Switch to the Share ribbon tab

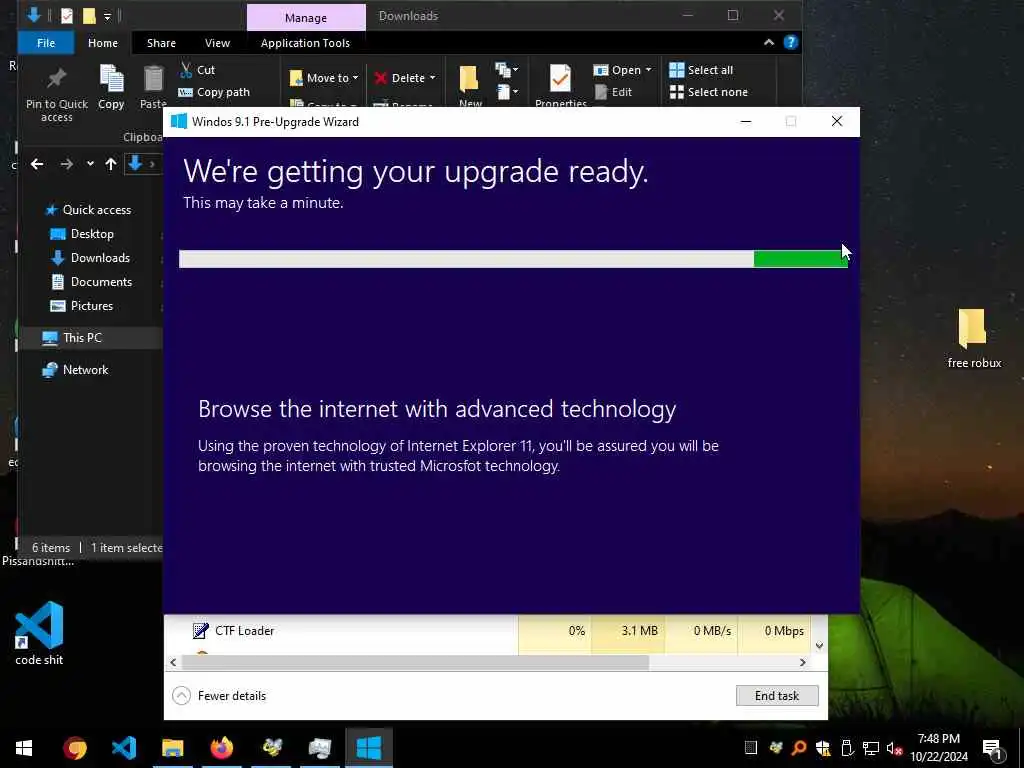161,43
